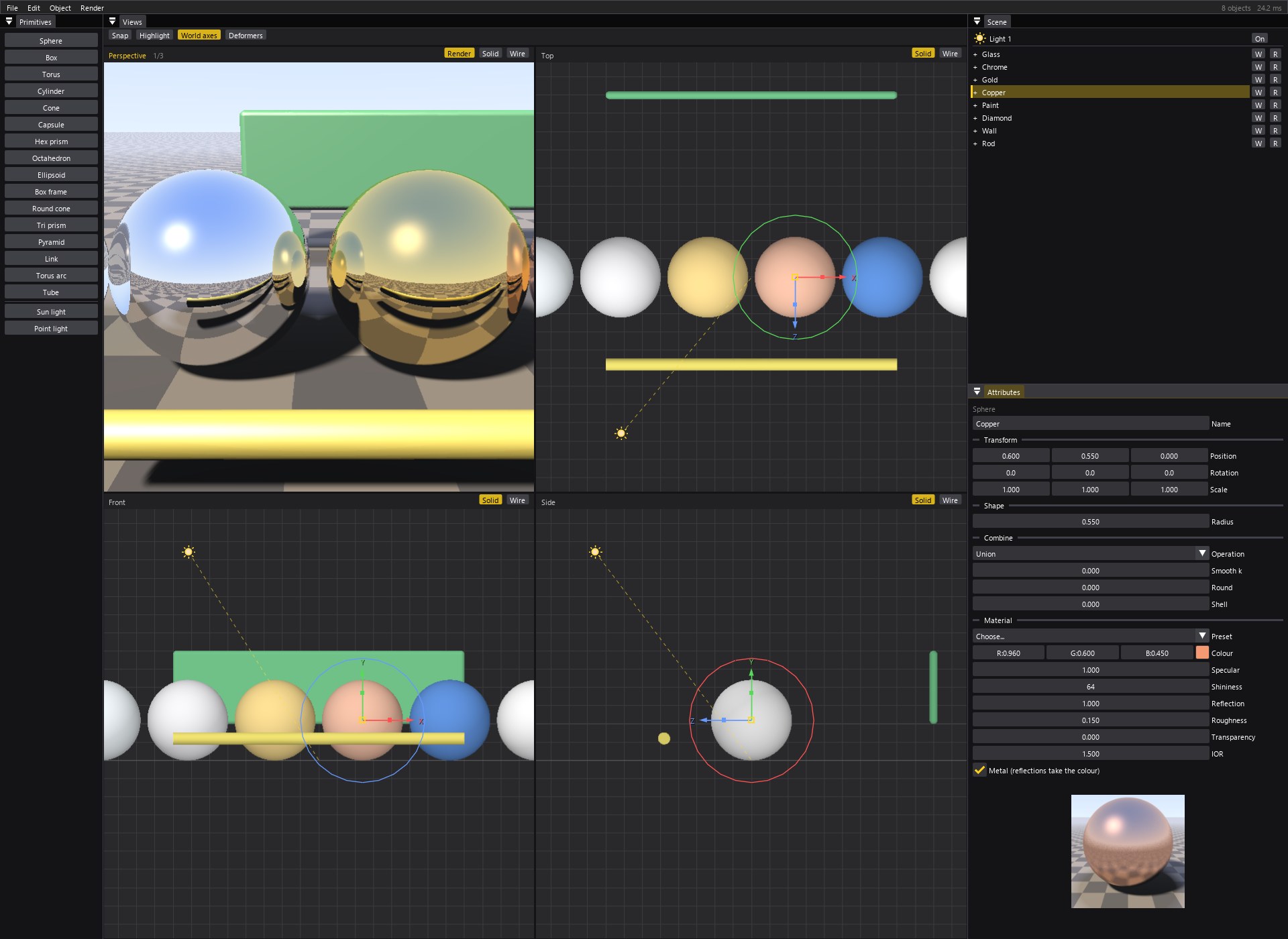Click the Radius value field
Viewport: 1288px width, 939px height.
click(1091, 521)
